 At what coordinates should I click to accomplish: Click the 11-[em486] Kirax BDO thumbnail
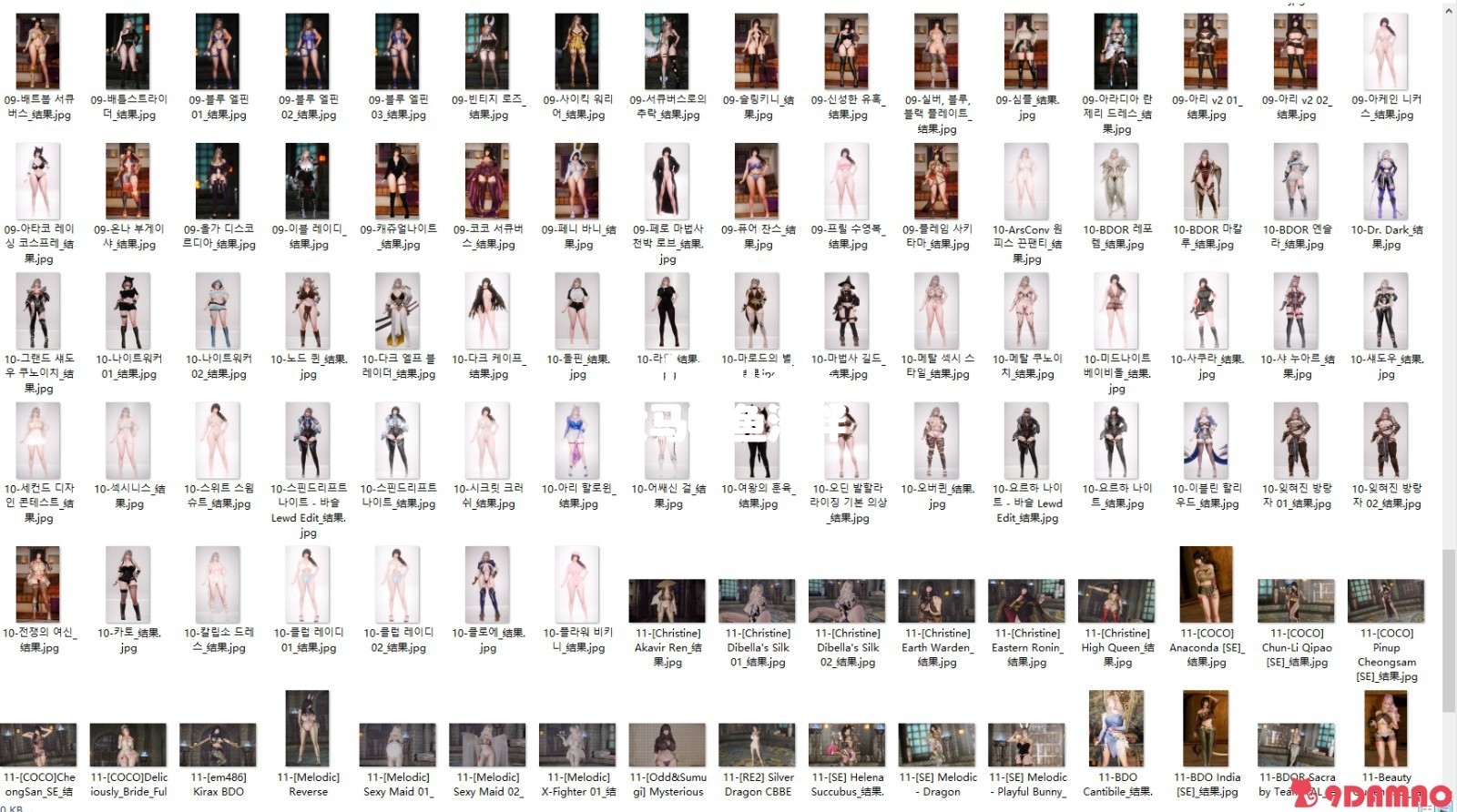coord(218,745)
